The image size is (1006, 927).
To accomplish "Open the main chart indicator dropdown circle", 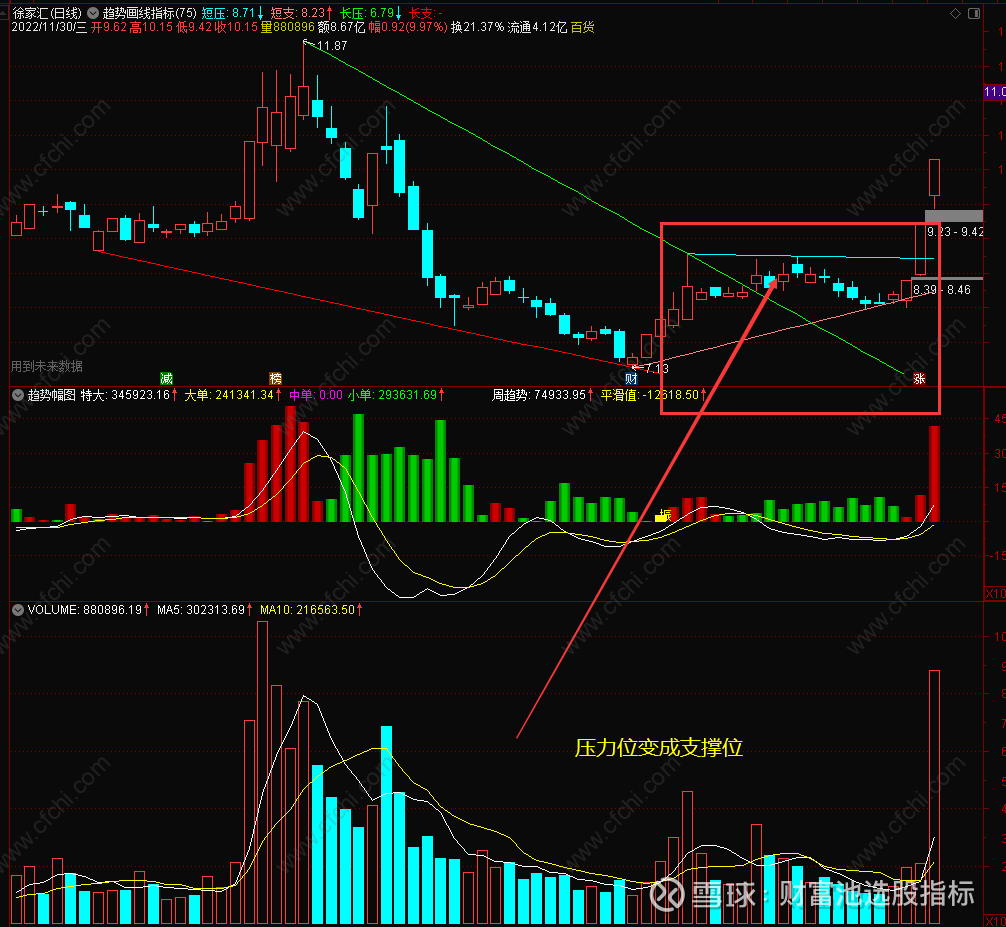I will pos(93,13).
